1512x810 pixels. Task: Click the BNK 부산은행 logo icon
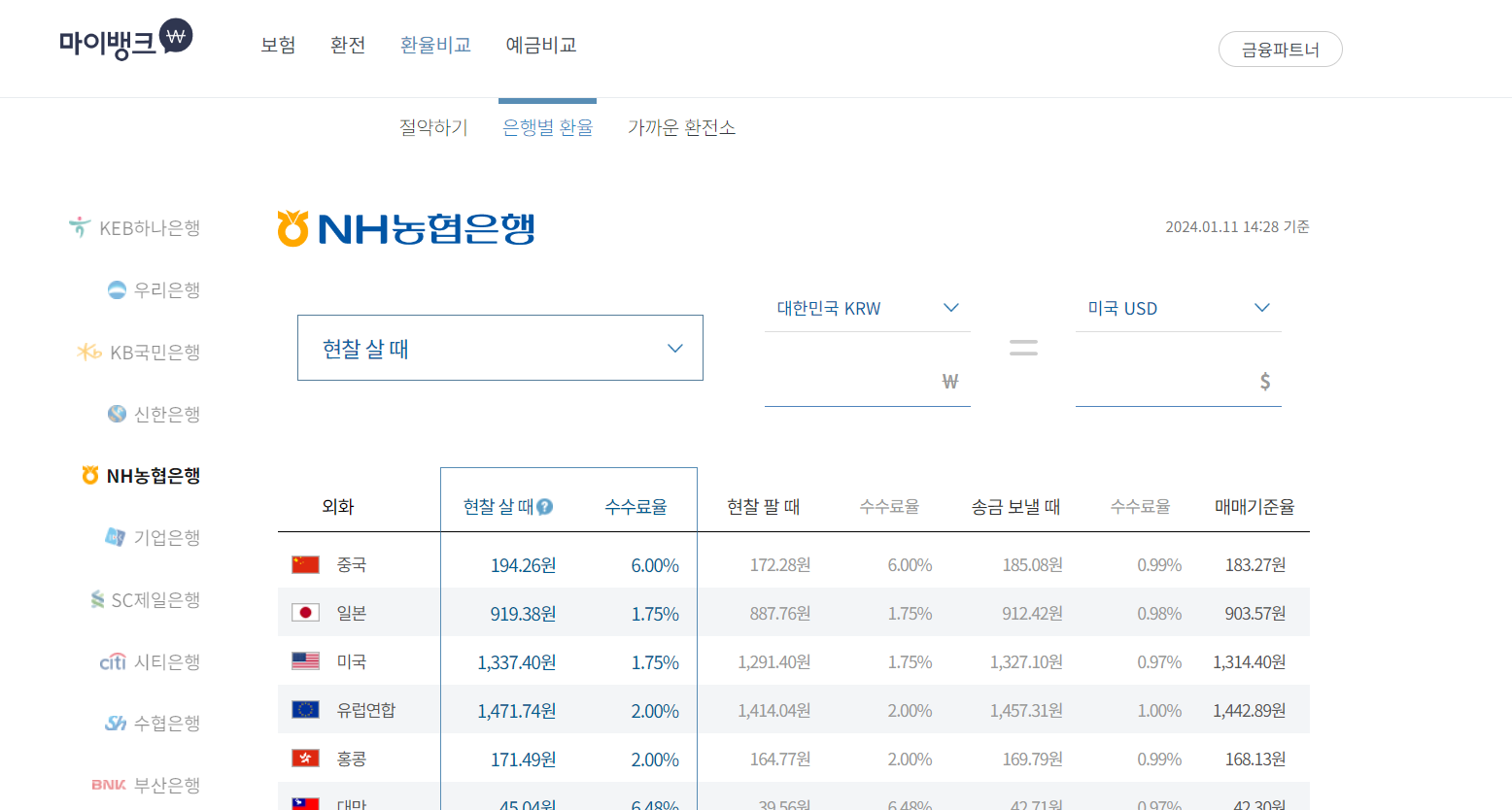click(109, 785)
